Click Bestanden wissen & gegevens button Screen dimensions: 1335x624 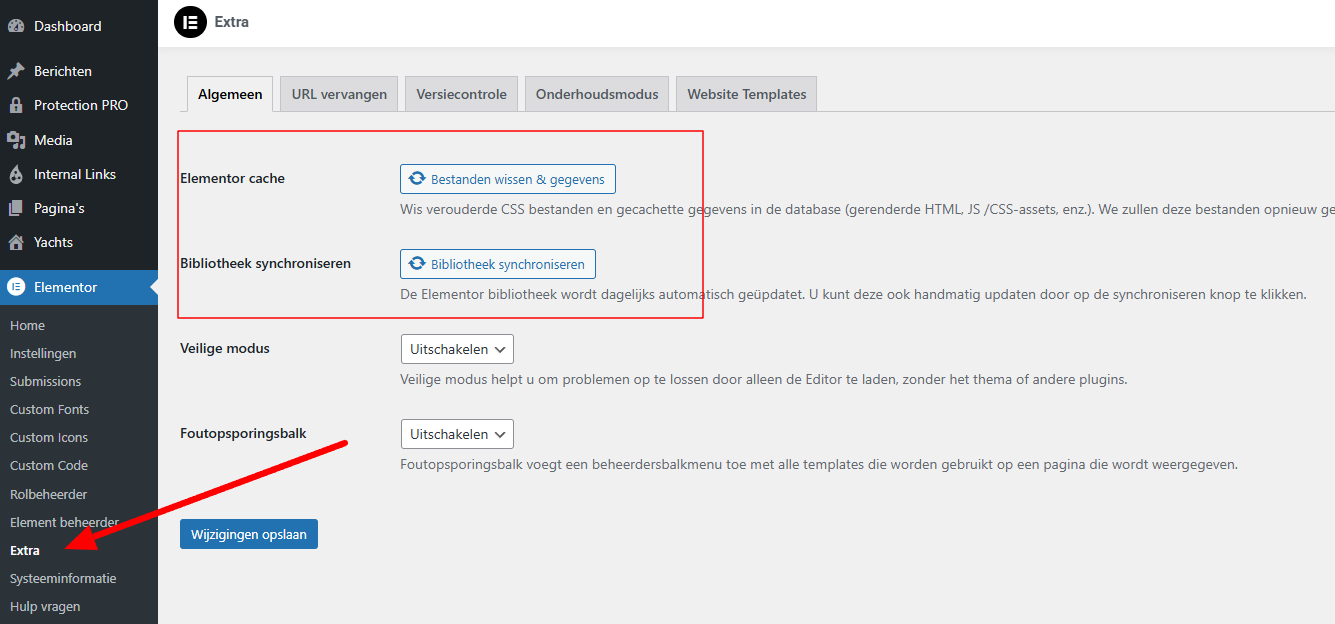coord(508,179)
